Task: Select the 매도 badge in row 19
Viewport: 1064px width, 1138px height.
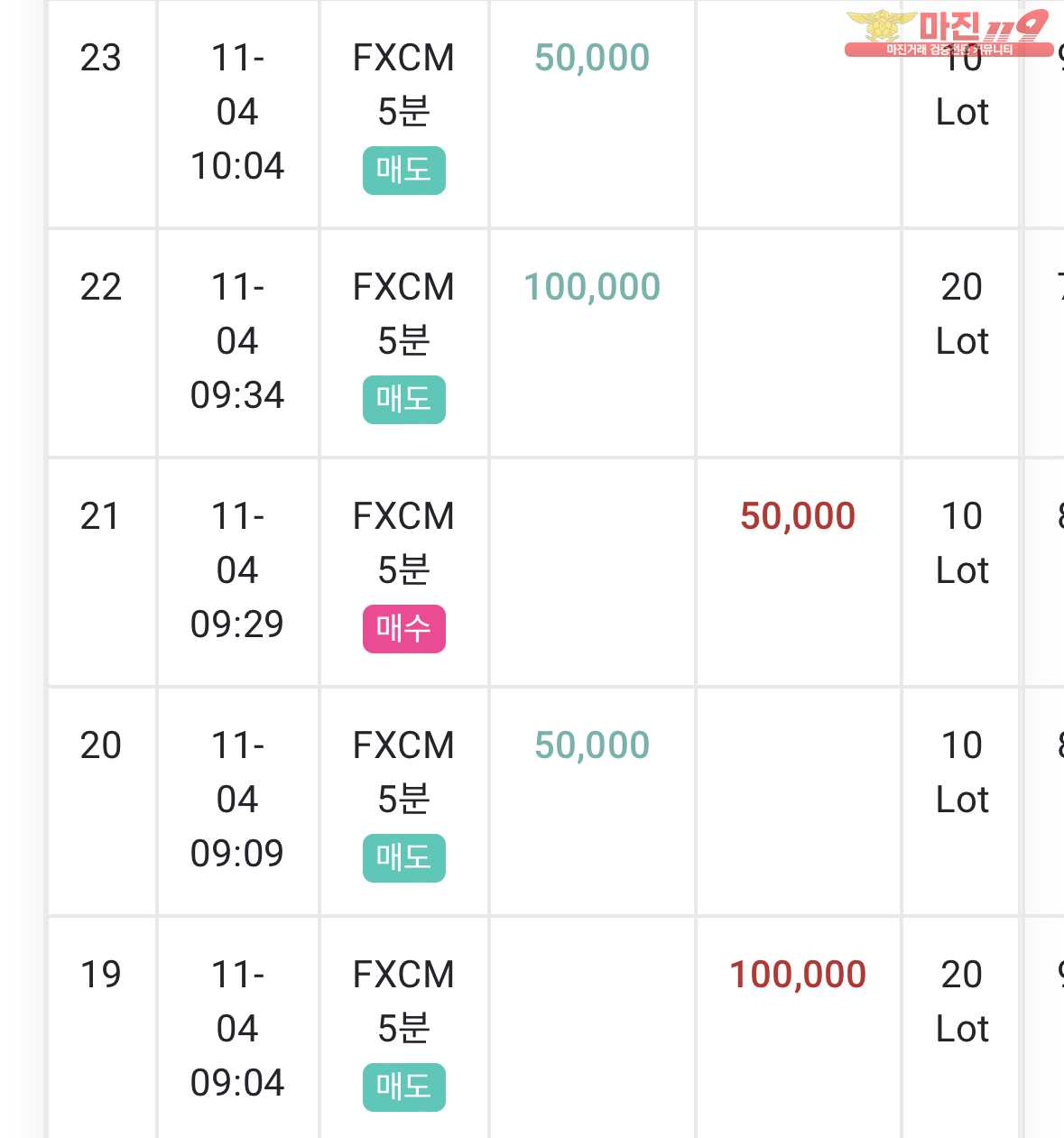Action: [404, 1087]
